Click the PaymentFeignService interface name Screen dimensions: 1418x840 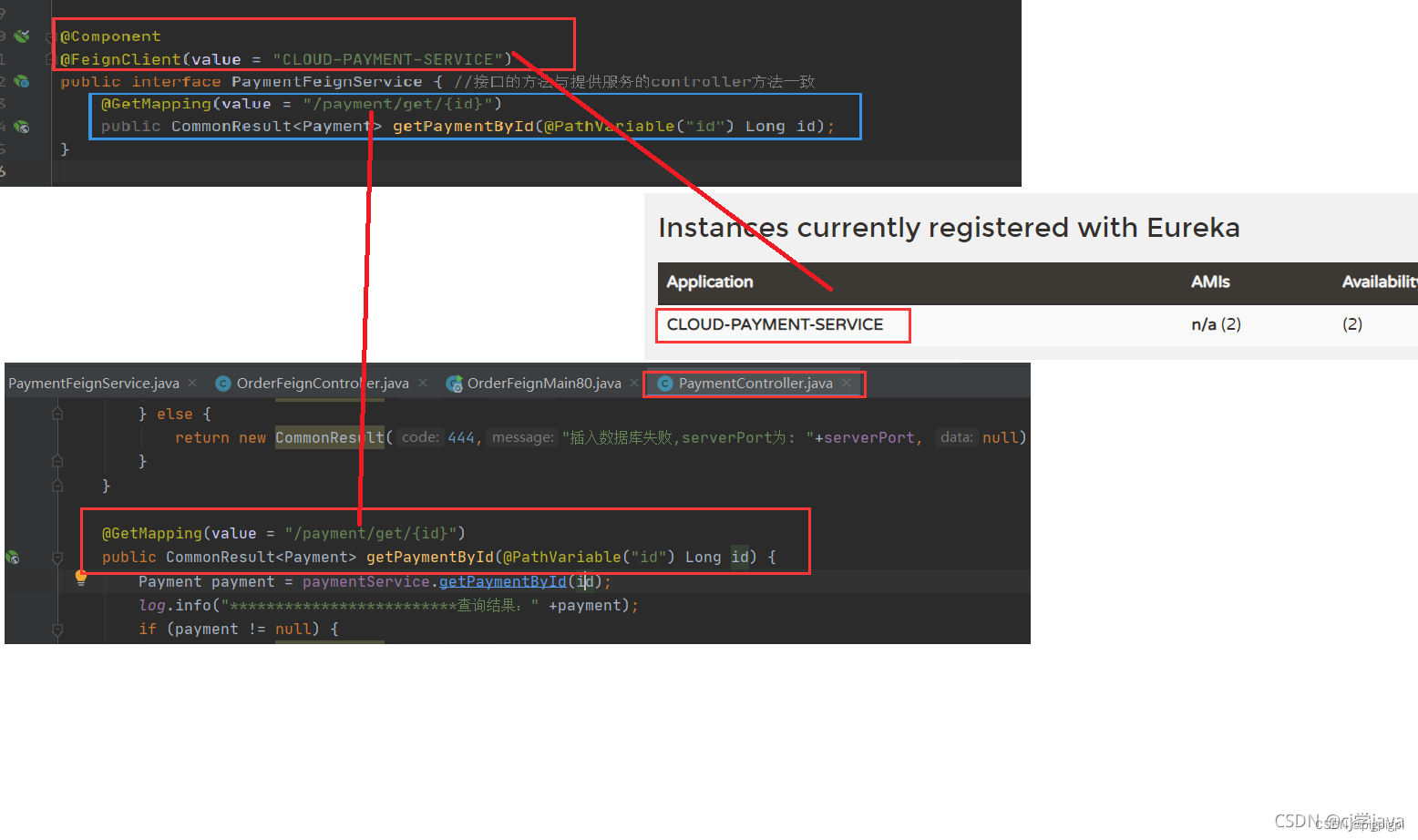tap(326, 82)
